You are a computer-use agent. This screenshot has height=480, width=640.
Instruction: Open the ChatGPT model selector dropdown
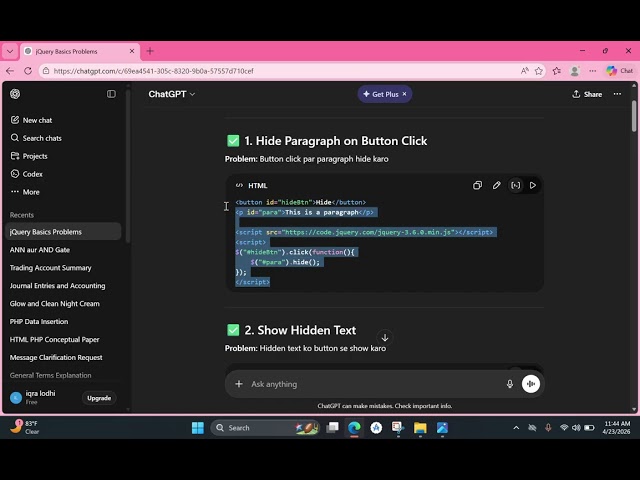pyautogui.click(x=171, y=94)
